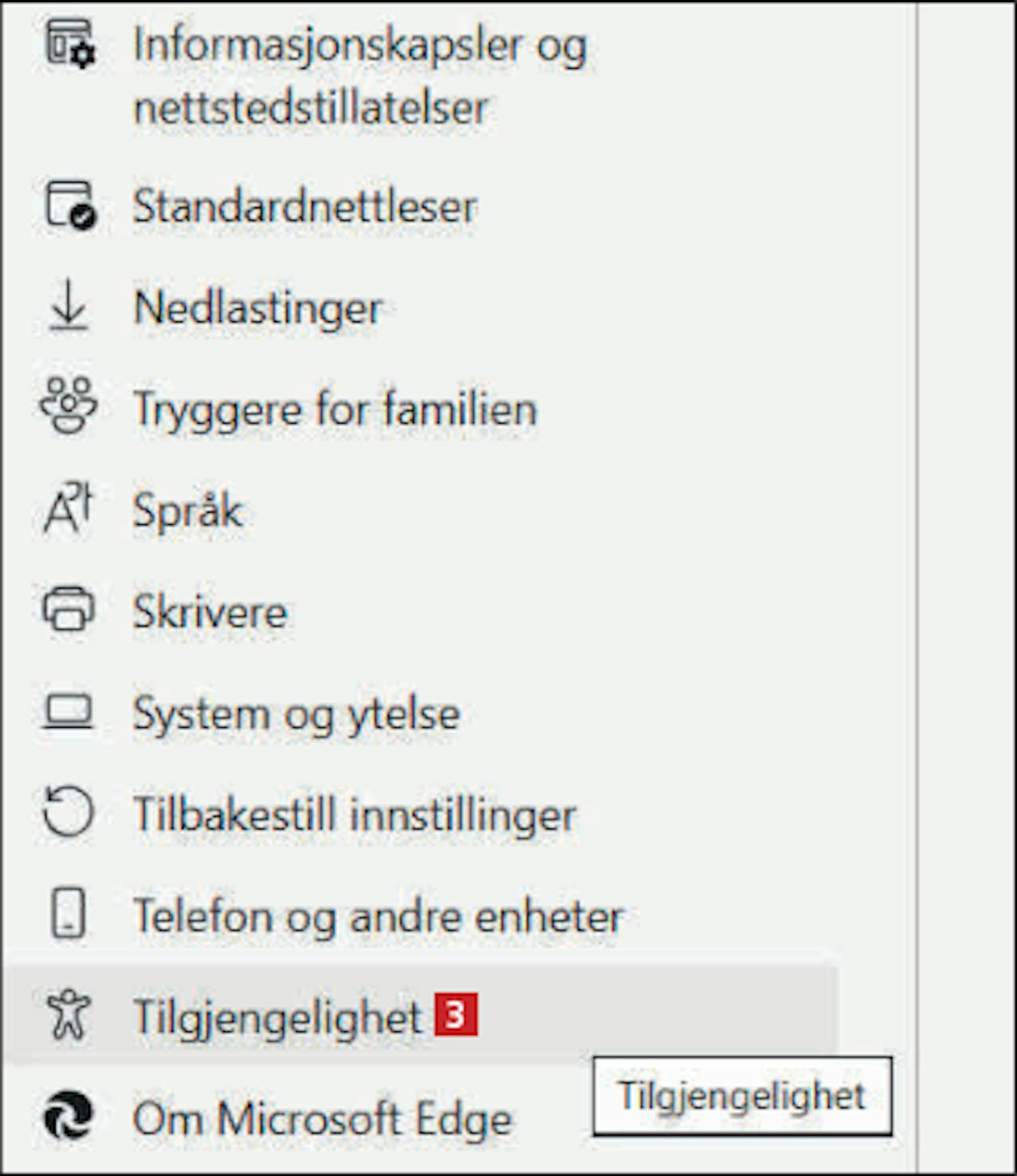The image size is (1017, 1176).
Task: Click the family safety people icon
Action: tap(68, 406)
